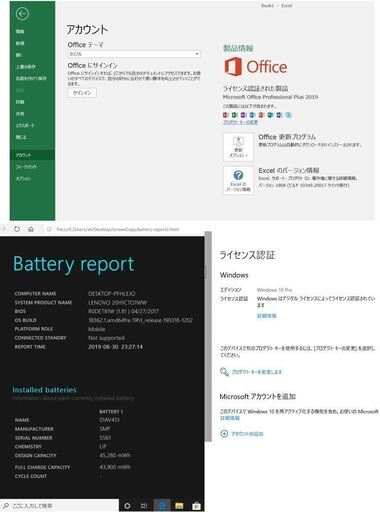This screenshot has height=512, width=380.
Task: Open フィードバック (Feedback) in Excel sidebar
Action: (x=26, y=167)
